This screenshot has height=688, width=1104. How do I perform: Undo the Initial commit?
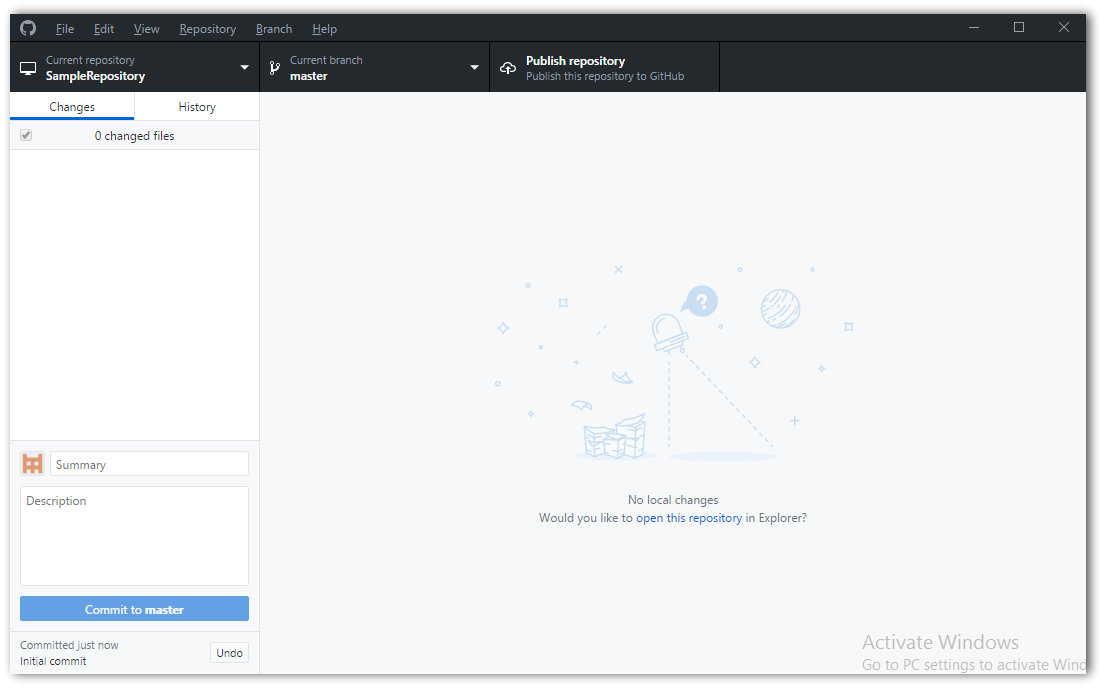229,653
